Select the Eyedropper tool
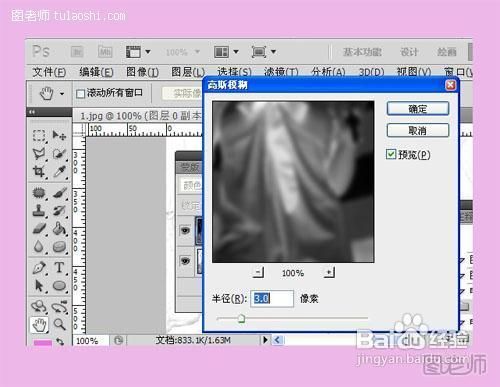Viewport: 500px width, 387px height. 60,172
